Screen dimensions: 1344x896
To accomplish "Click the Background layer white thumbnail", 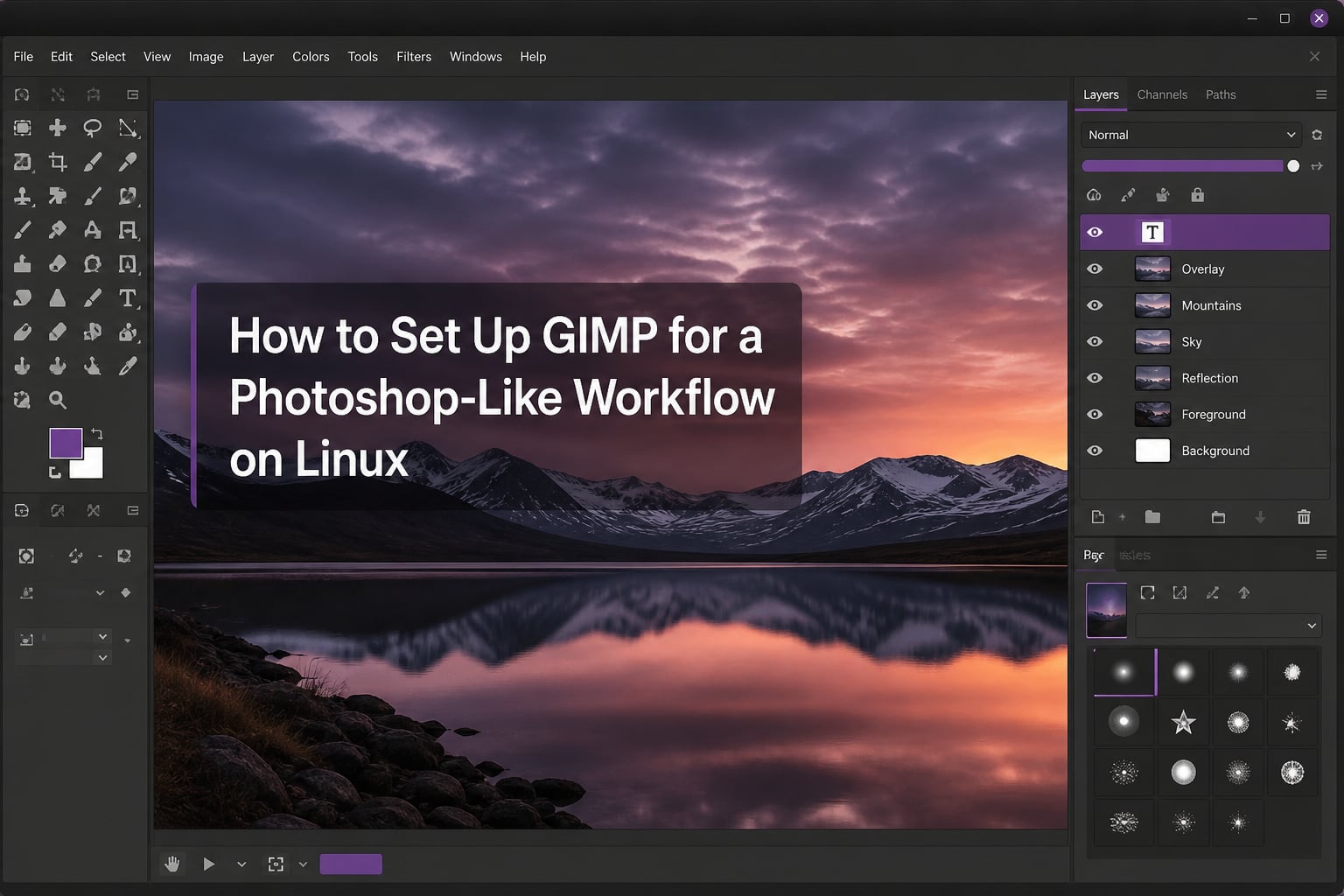I will point(1152,451).
